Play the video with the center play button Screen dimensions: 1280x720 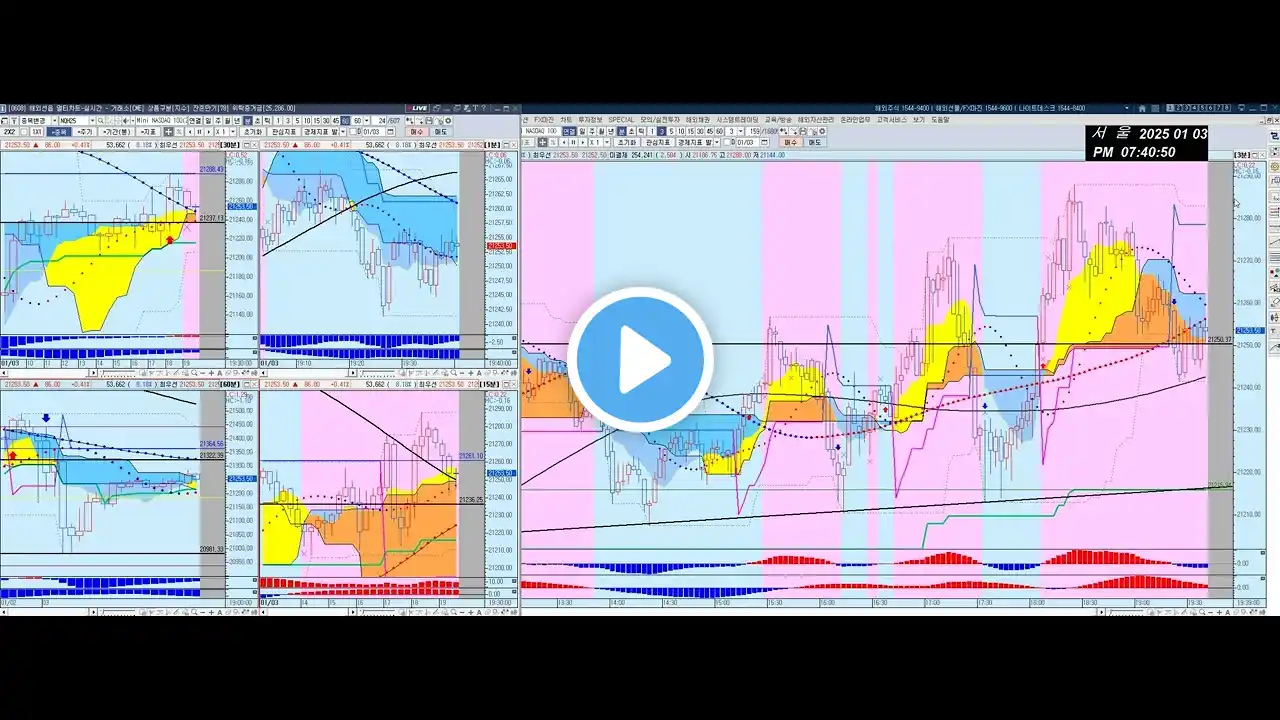640,360
